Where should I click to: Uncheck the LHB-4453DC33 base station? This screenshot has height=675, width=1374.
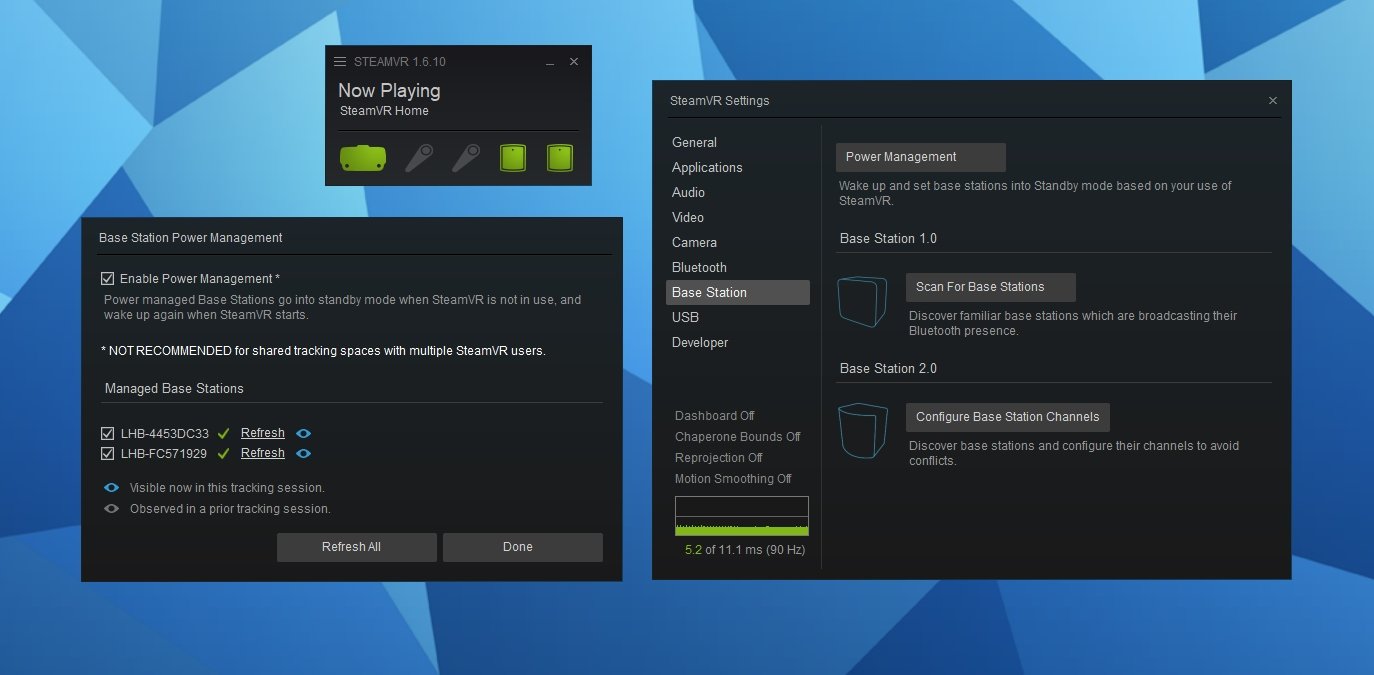[107, 434]
